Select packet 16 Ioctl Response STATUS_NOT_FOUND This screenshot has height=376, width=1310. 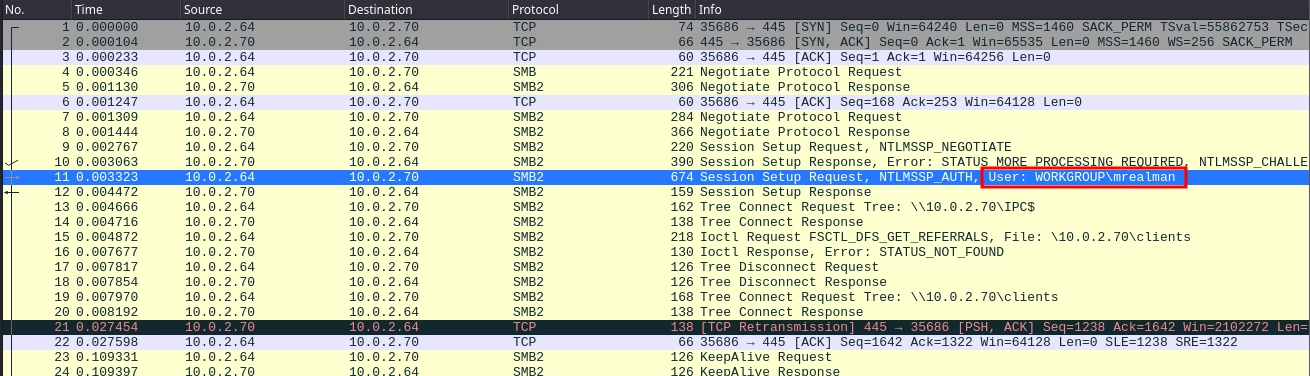click(x=655, y=252)
